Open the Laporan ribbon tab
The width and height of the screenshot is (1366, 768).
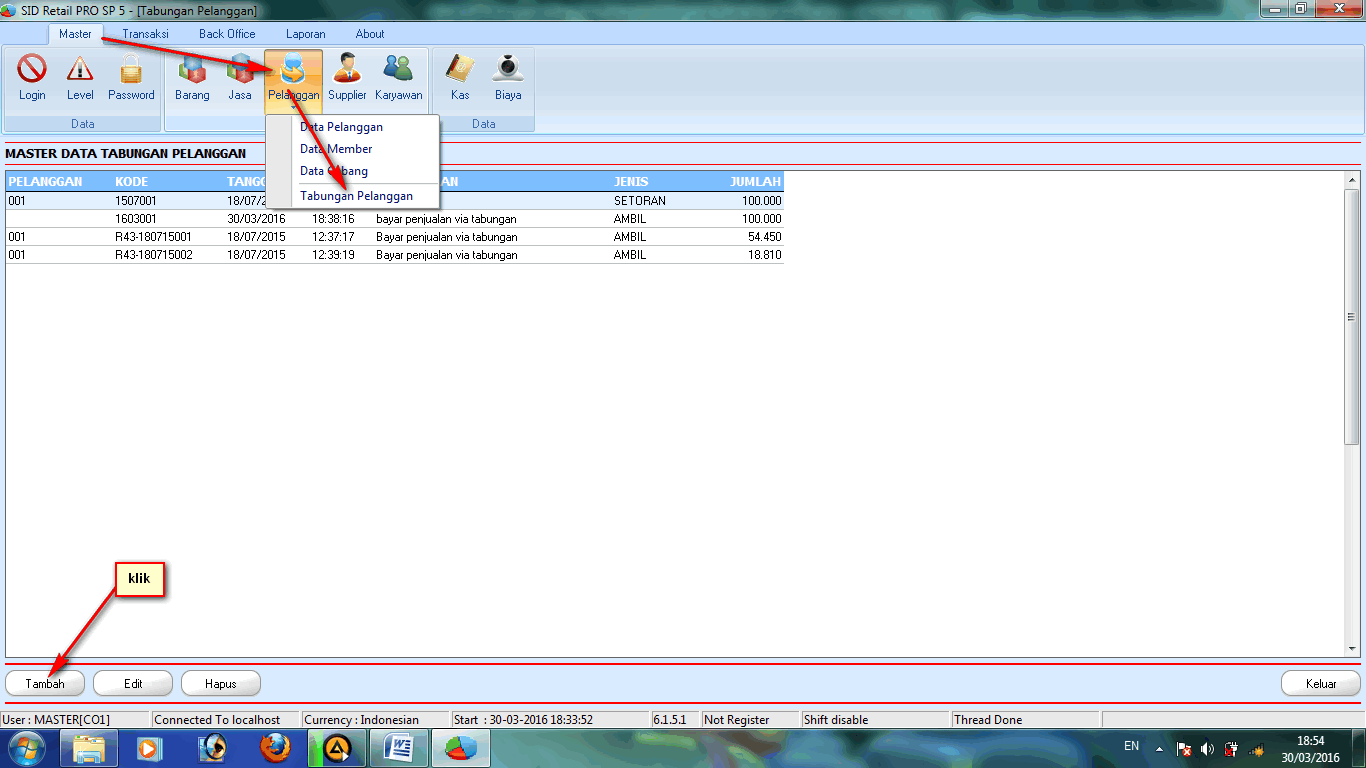click(305, 34)
